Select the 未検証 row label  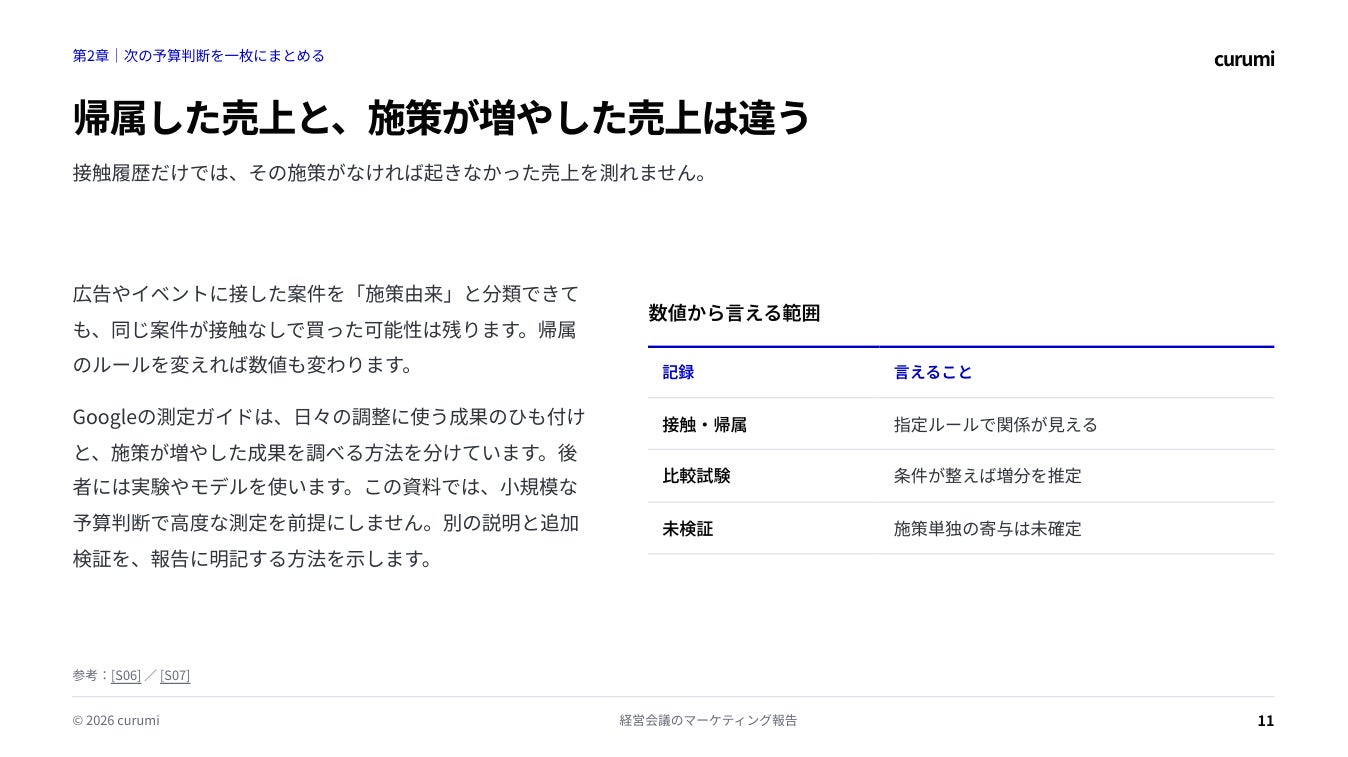tap(688, 529)
